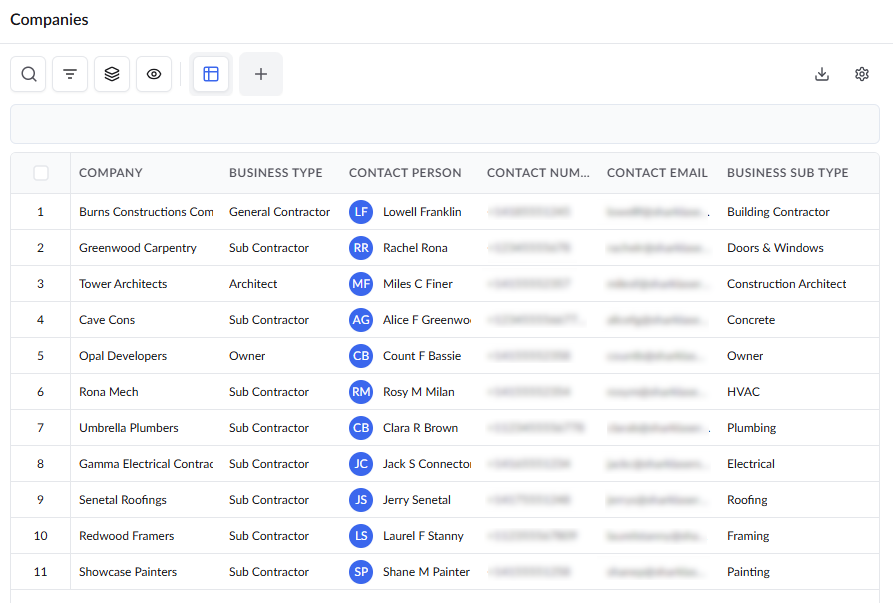Click JC avatar for Jack S Connector

click(361, 463)
